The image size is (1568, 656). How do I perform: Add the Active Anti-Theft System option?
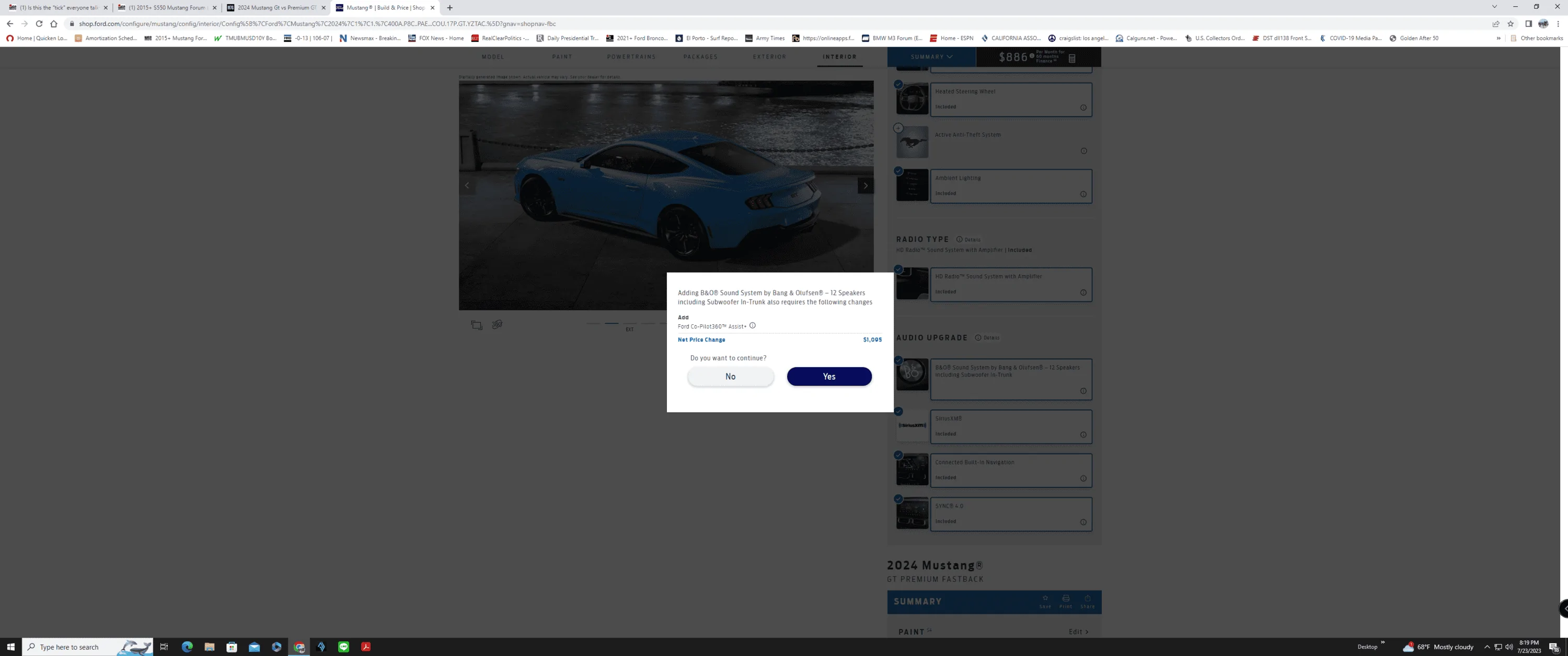pos(898,128)
